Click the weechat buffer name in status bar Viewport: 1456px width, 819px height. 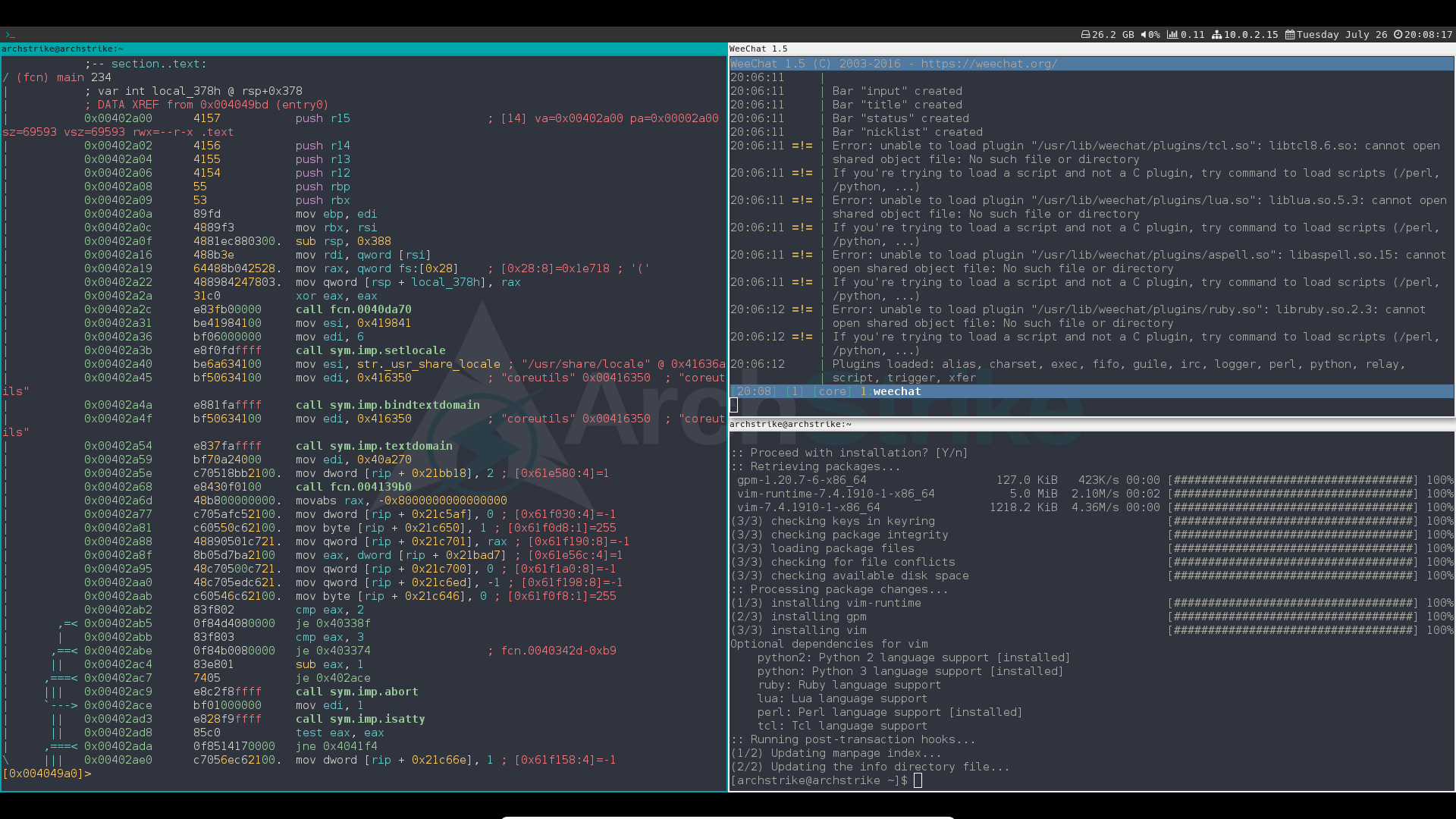[x=896, y=391]
